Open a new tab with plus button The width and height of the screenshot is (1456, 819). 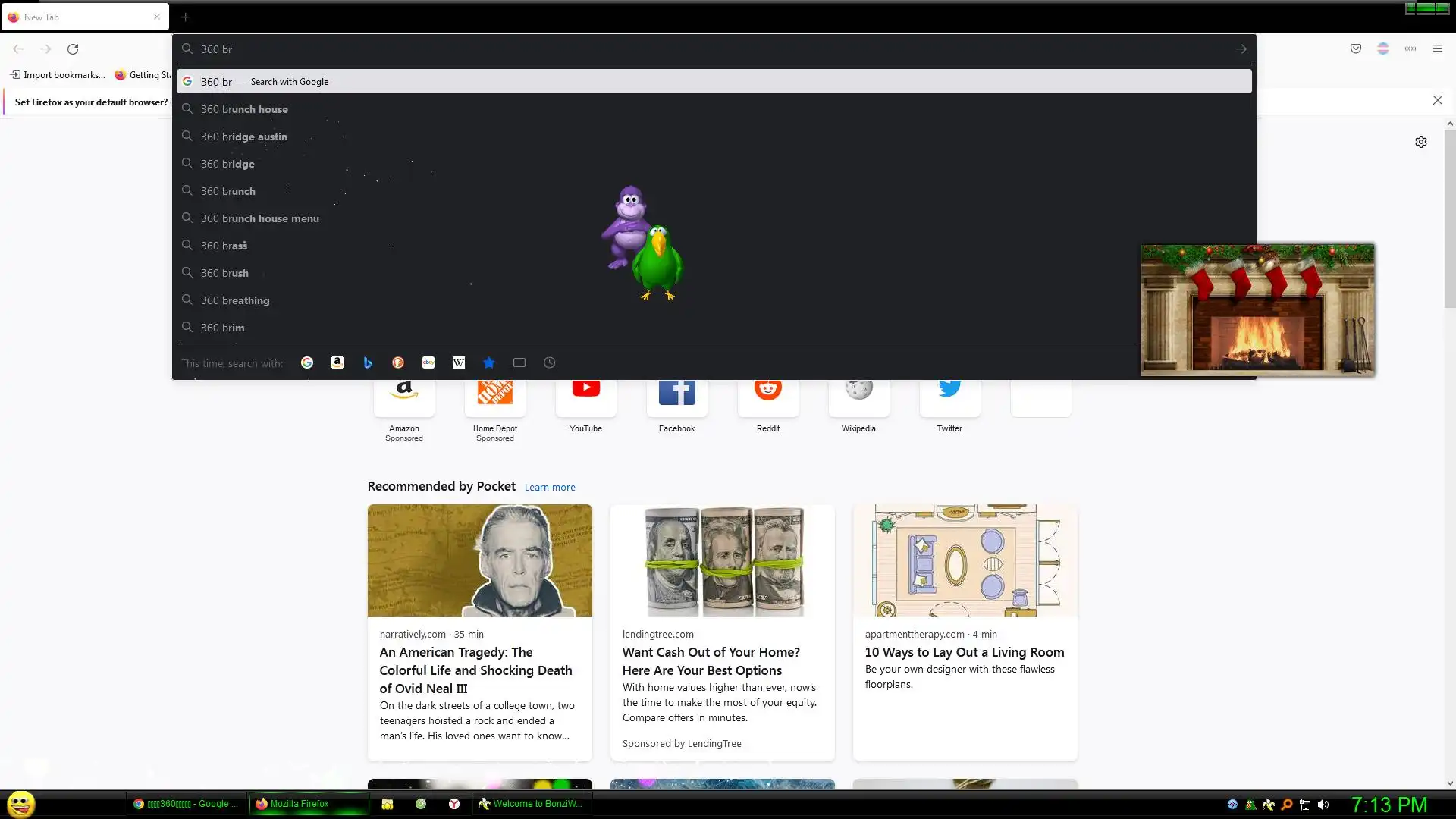pyautogui.click(x=185, y=17)
